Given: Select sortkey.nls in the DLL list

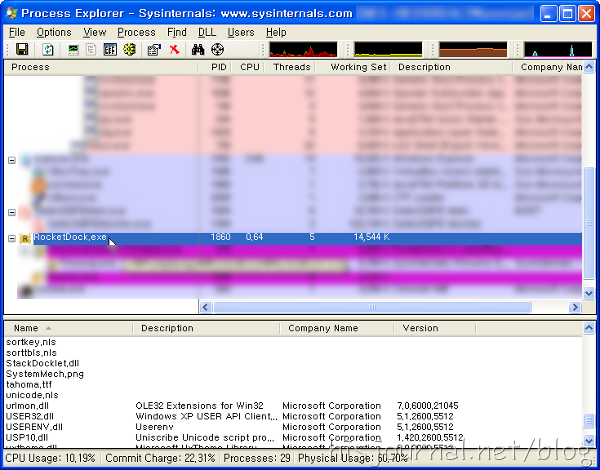Looking at the screenshot, I should coord(31,342).
